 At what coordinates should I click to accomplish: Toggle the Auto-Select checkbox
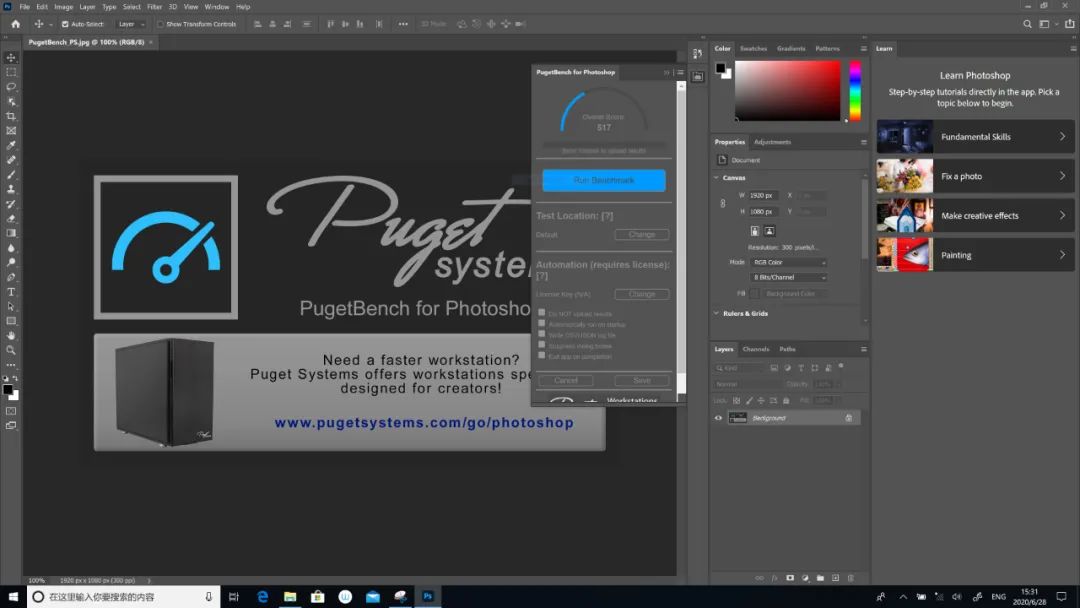point(65,24)
